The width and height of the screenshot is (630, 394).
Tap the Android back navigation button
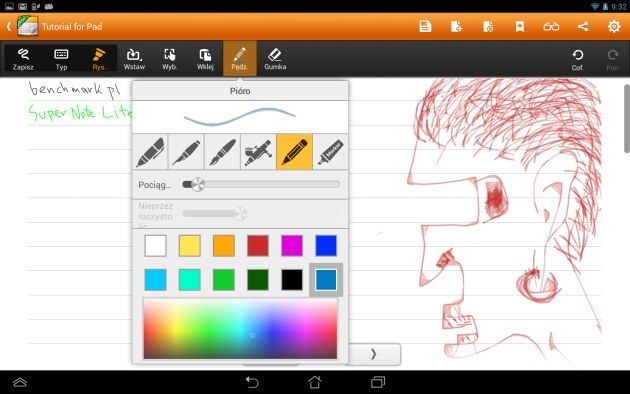coord(252,382)
